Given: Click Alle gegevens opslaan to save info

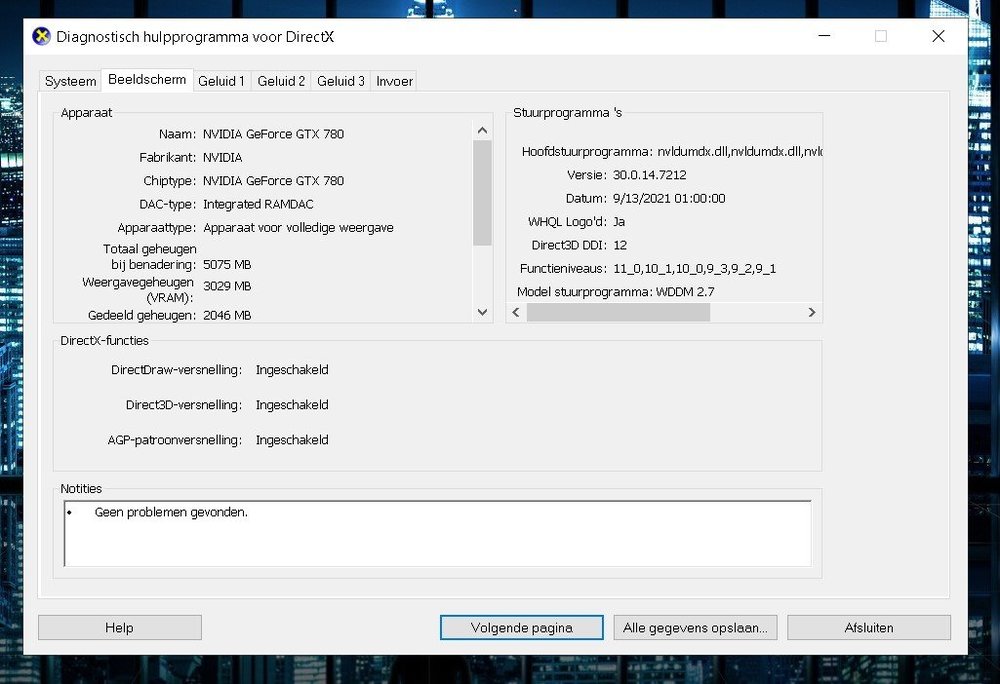Looking at the screenshot, I should click(x=695, y=627).
